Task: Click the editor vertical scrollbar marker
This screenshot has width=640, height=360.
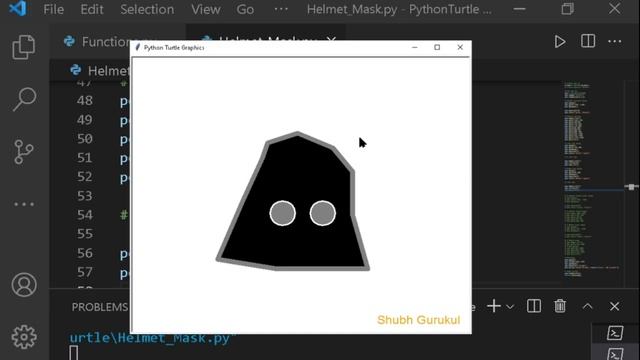Action: coord(632,187)
